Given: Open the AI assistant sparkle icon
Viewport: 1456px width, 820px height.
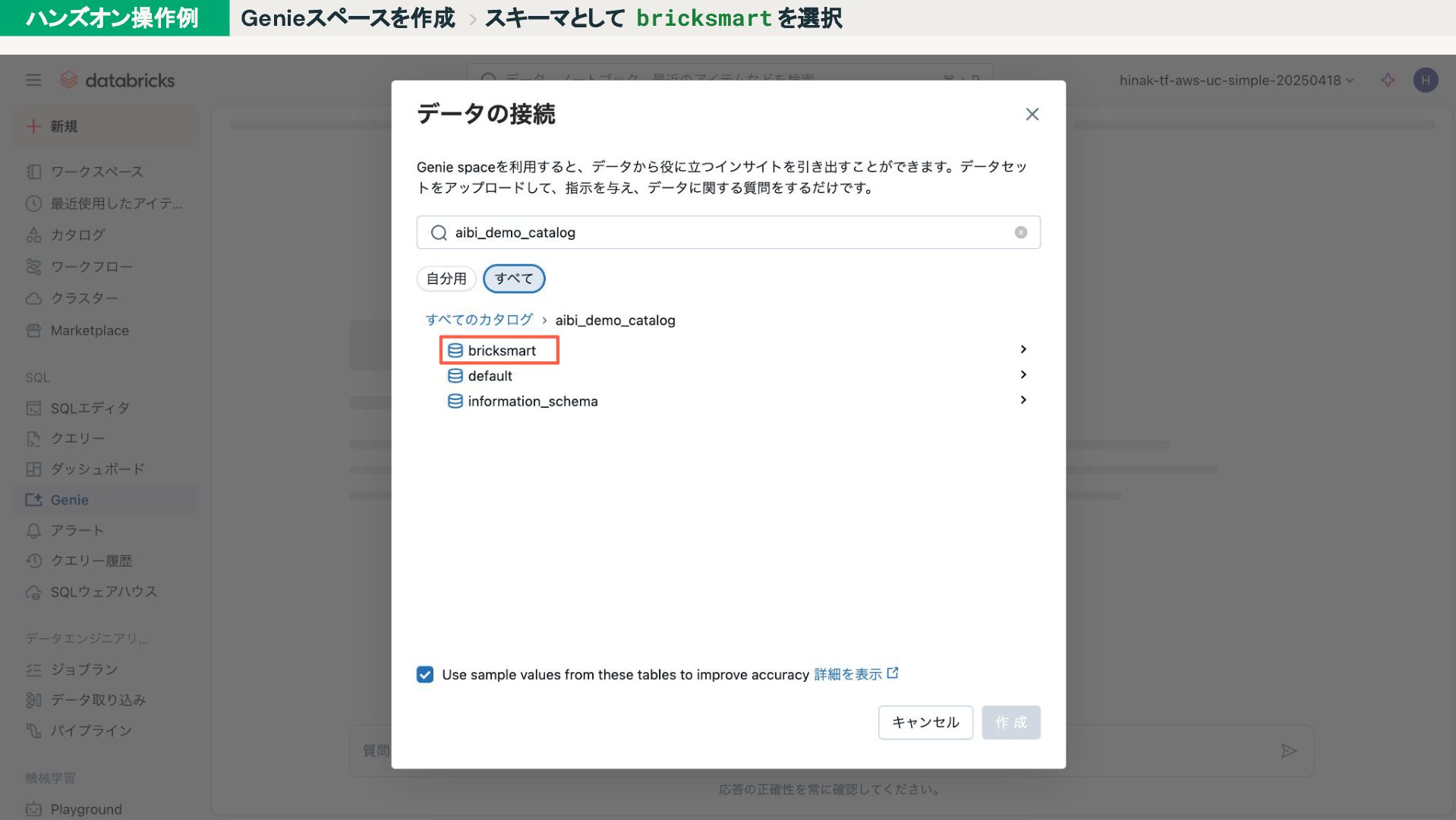Looking at the screenshot, I should [1388, 80].
